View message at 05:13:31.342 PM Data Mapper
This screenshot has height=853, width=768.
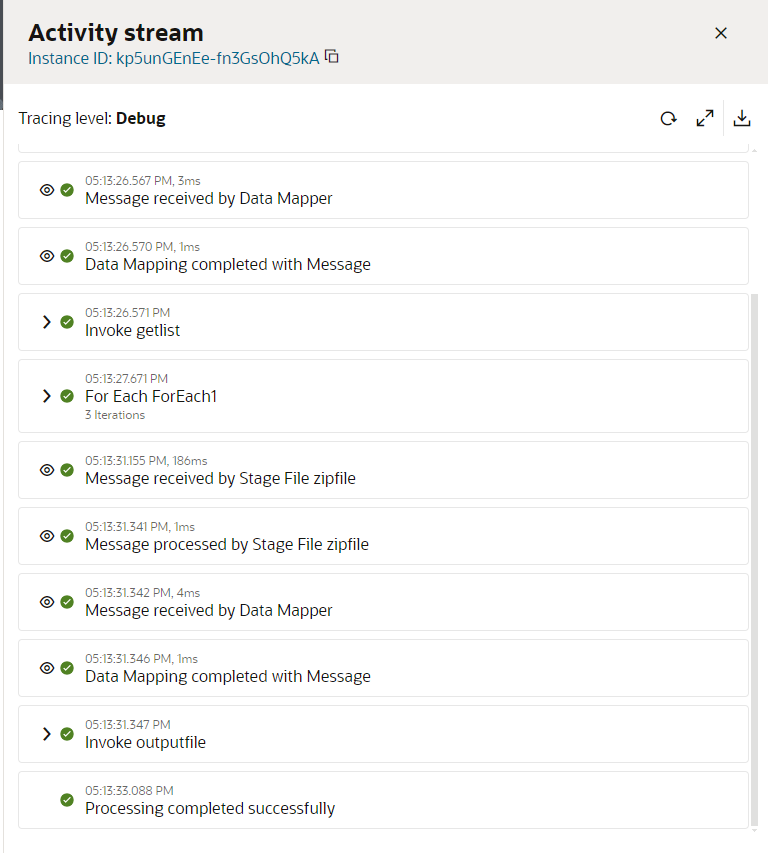click(47, 602)
